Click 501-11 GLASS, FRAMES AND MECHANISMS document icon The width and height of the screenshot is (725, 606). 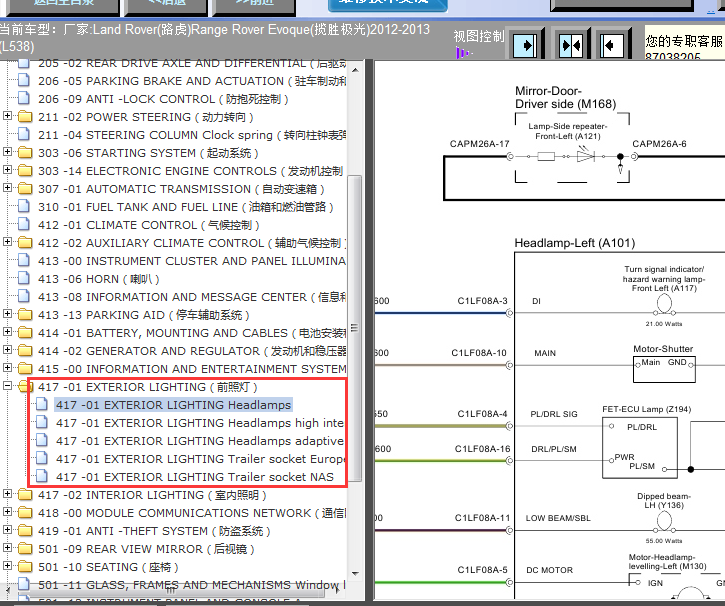(x=24, y=584)
